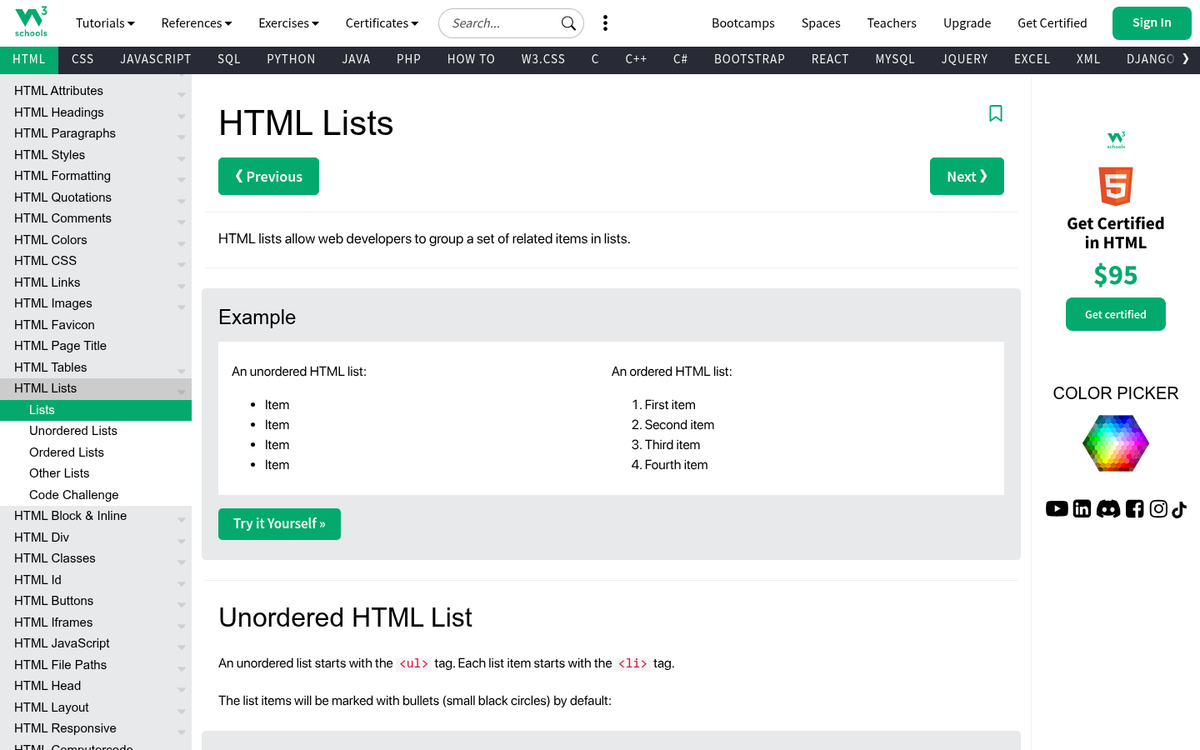Switch to the JAVASCRIPT tab

click(156, 59)
